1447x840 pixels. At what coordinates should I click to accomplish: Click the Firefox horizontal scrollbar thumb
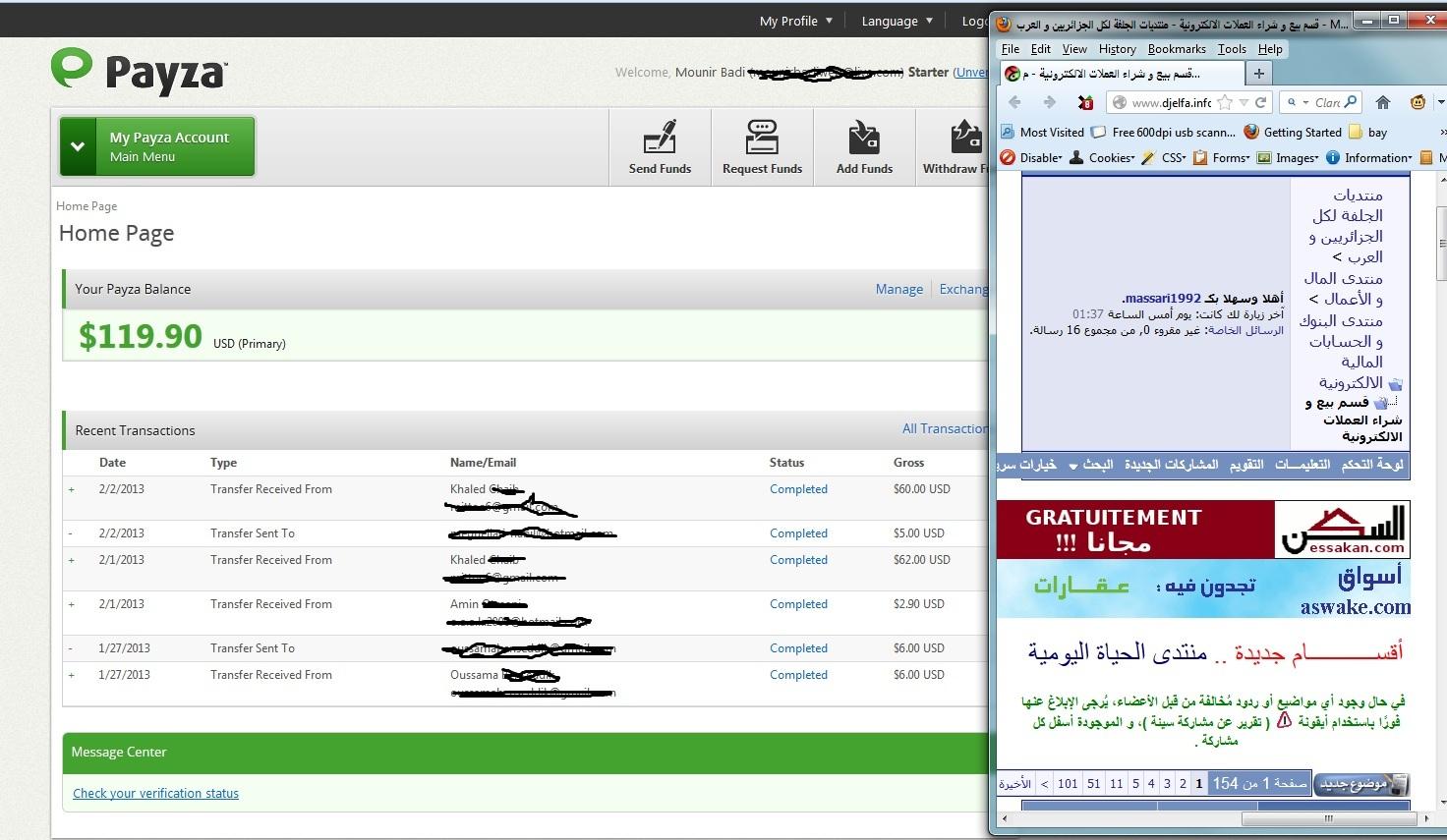coord(1328,817)
